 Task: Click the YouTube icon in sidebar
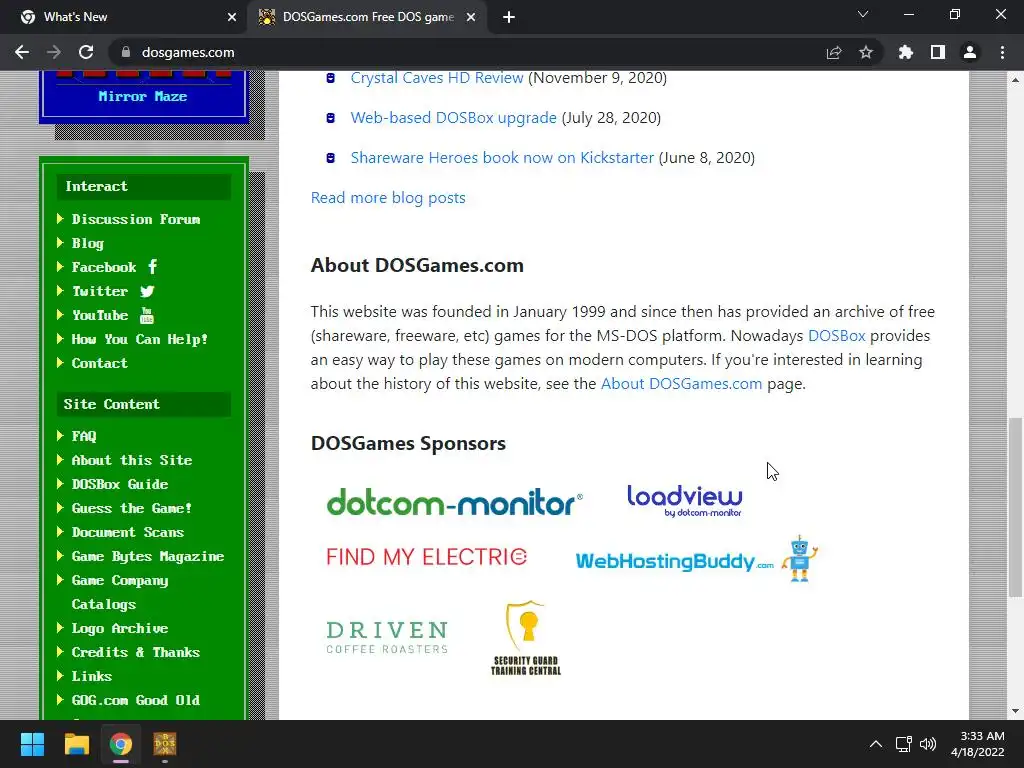147,315
